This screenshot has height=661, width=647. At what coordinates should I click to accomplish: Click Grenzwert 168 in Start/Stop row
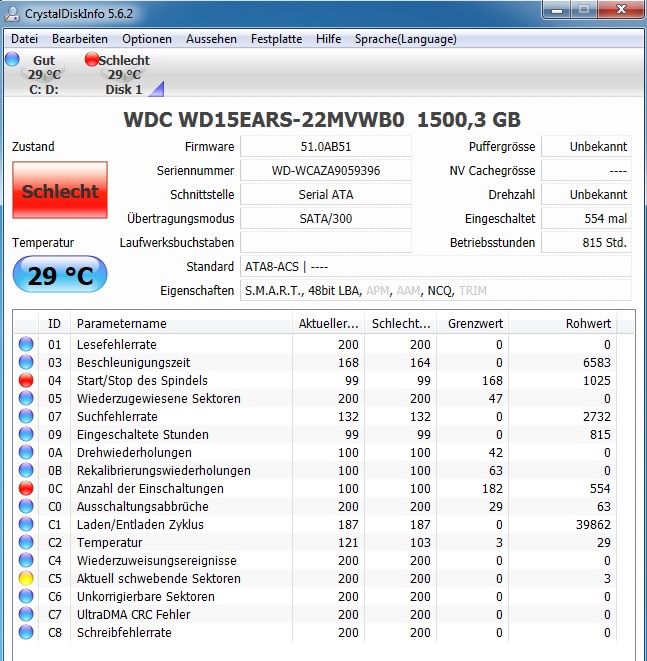point(492,381)
